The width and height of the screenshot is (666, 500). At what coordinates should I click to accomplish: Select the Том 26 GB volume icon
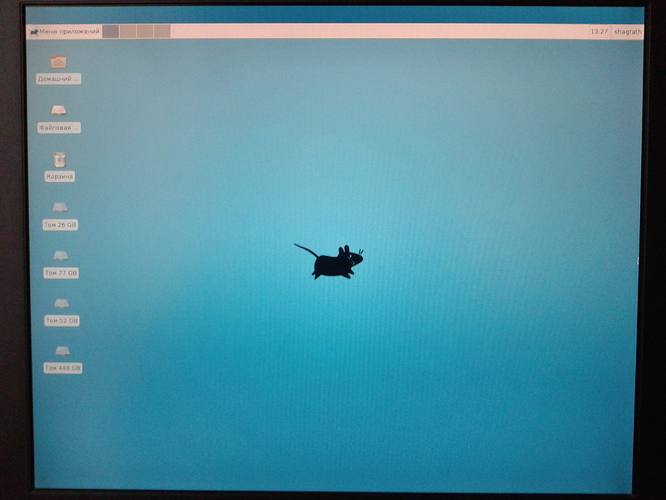[60, 208]
